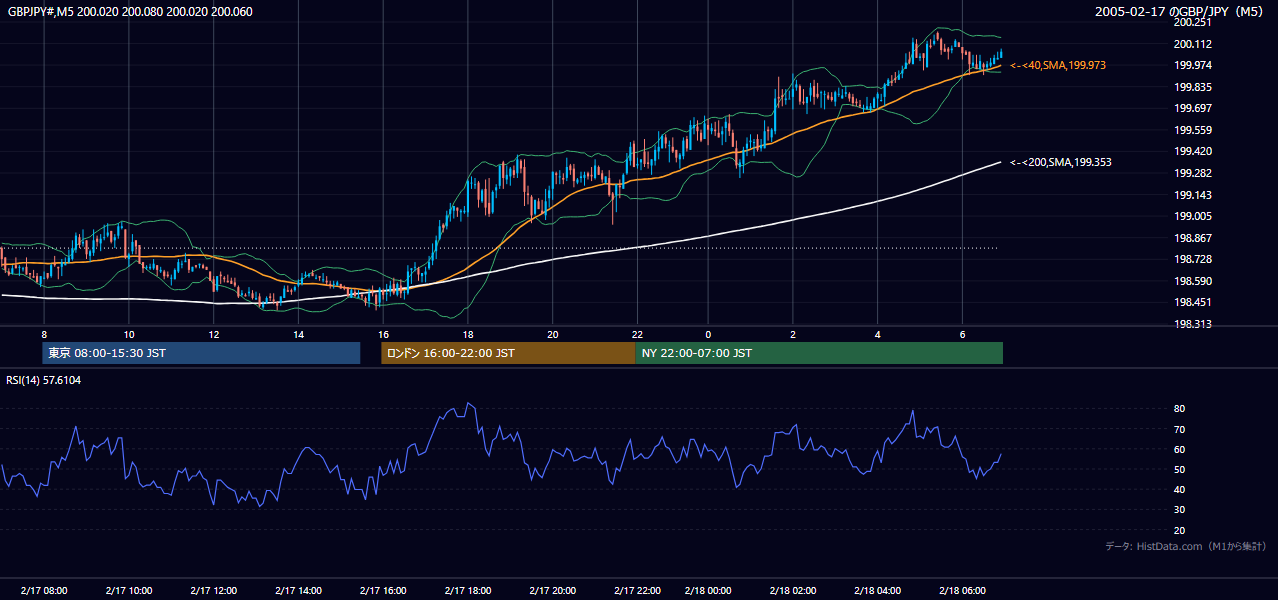Click price axis value 199.559
The width and height of the screenshot is (1278, 600).
coord(1193,130)
